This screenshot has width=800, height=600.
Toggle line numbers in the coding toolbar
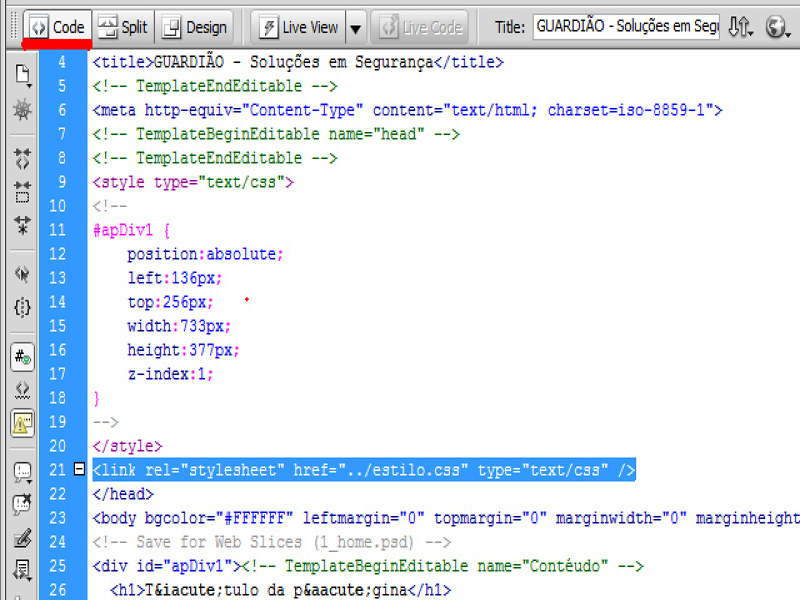pos(21,355)
